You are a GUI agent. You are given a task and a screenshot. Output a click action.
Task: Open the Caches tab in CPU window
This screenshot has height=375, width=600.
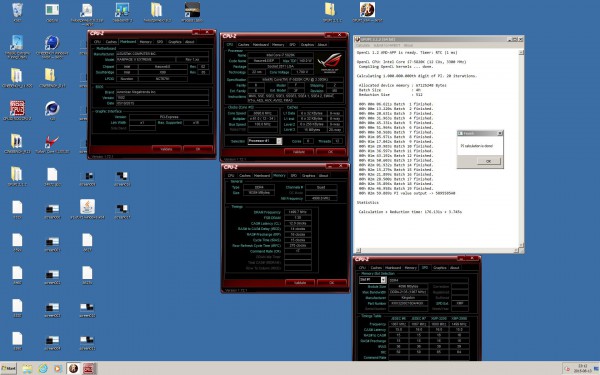click(243, 45)
